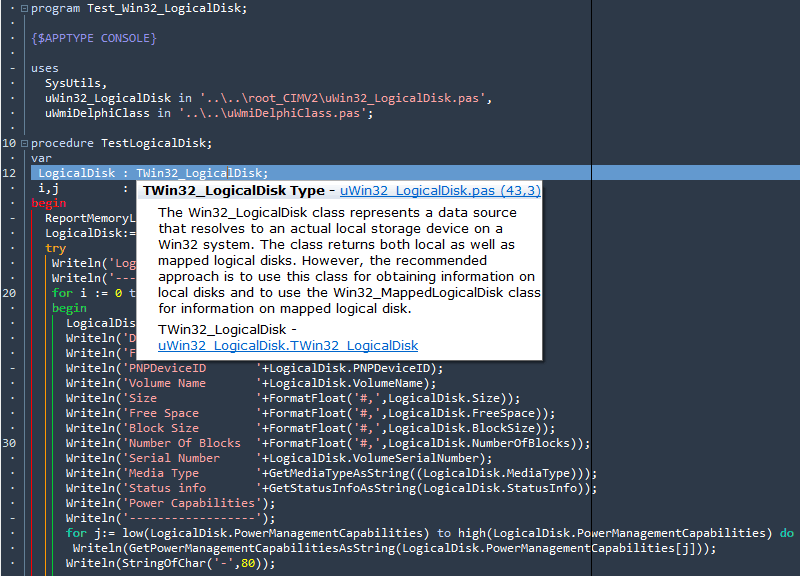Collapse the TestLogicalDisk procedure fold marker

point(24,143)
